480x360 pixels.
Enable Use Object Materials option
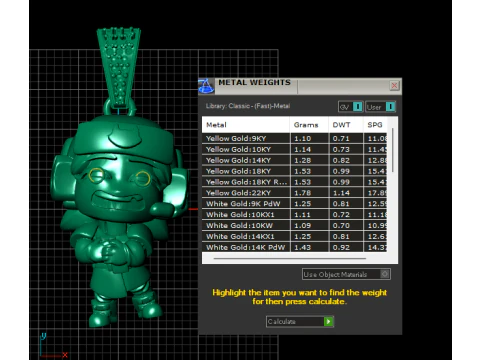(346, 274)
